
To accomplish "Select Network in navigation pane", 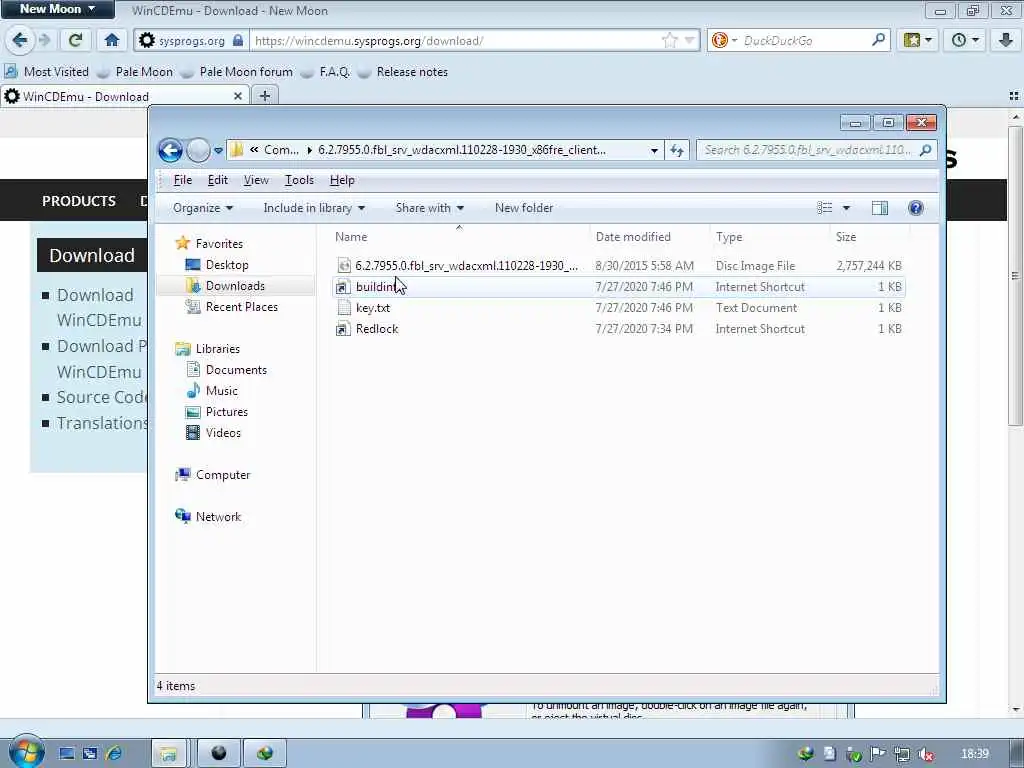I will click(x=217, y=517).
